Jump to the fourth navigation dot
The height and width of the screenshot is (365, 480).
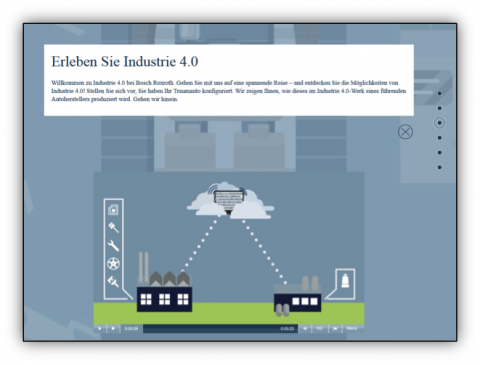[x=439, y=138]
